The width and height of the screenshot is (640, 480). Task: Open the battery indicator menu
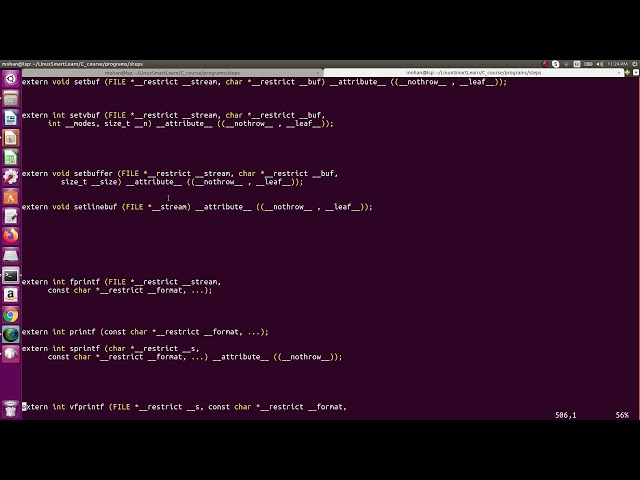pyautogui.click(x=588, y=64)
